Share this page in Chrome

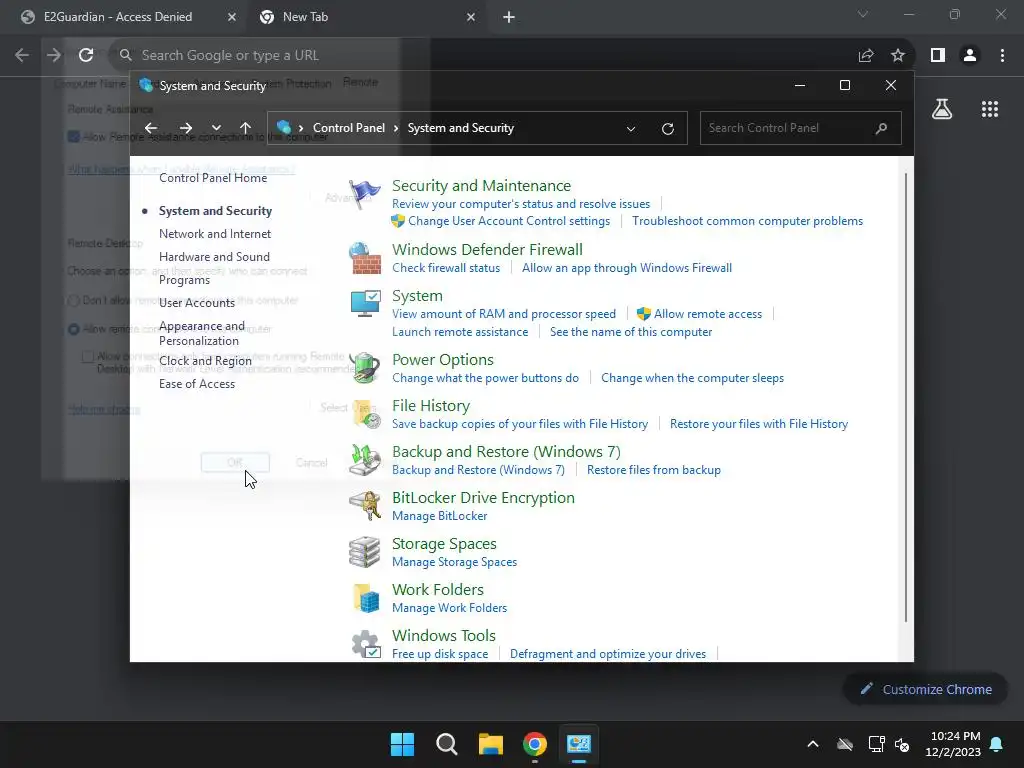click(x=866, y=56)
